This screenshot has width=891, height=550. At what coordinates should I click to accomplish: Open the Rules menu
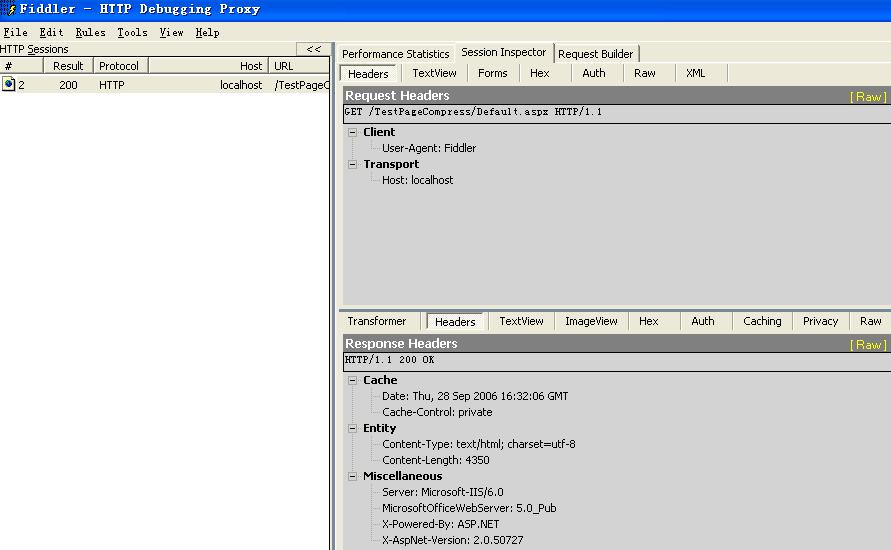(90, 32)
